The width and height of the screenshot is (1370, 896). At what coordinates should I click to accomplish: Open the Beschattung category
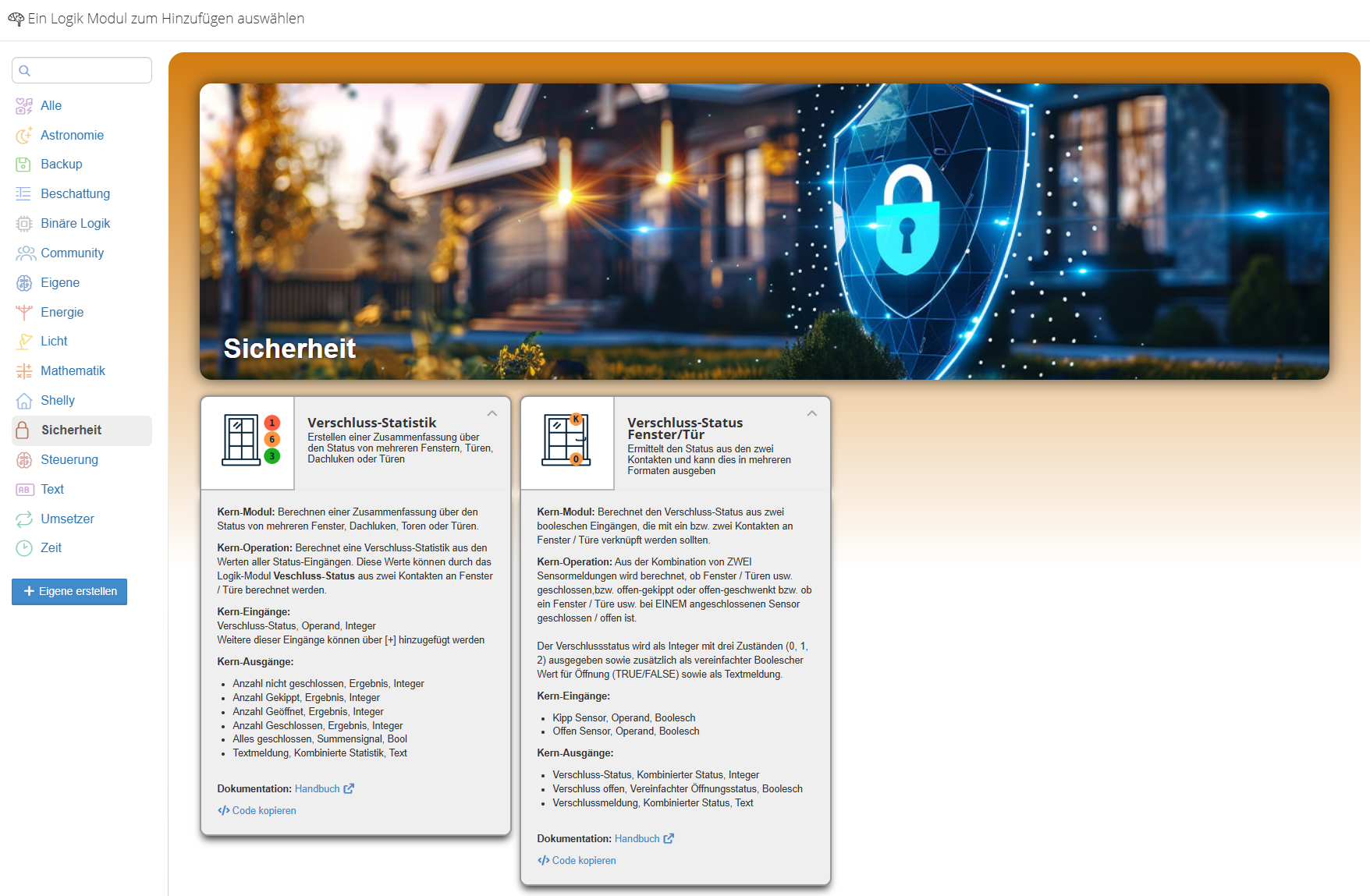(x=75, y=194)
